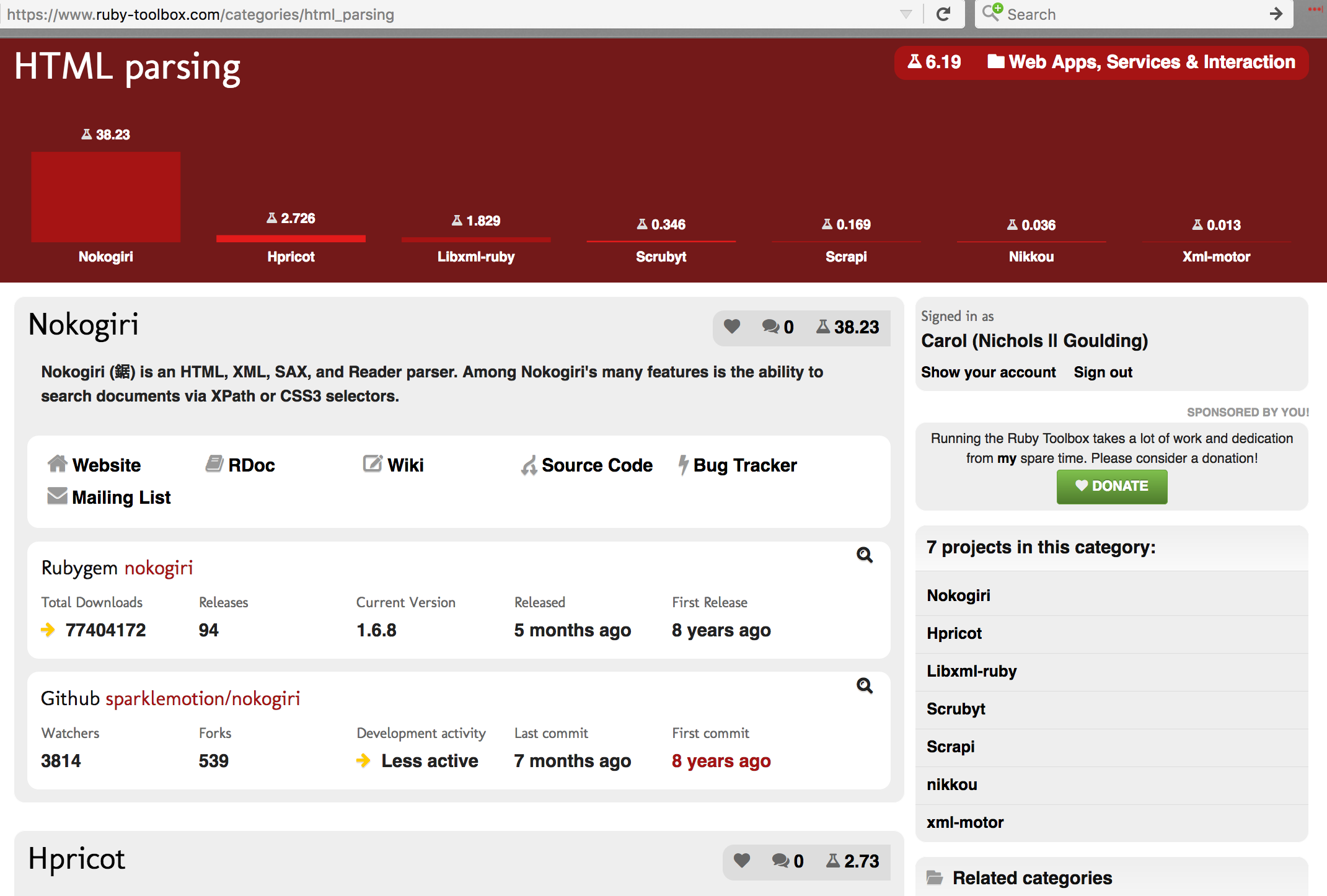Image resolution: width=1327 pixels, height=896 pixels.
Task: Click Sign out
Action: 1103,372
